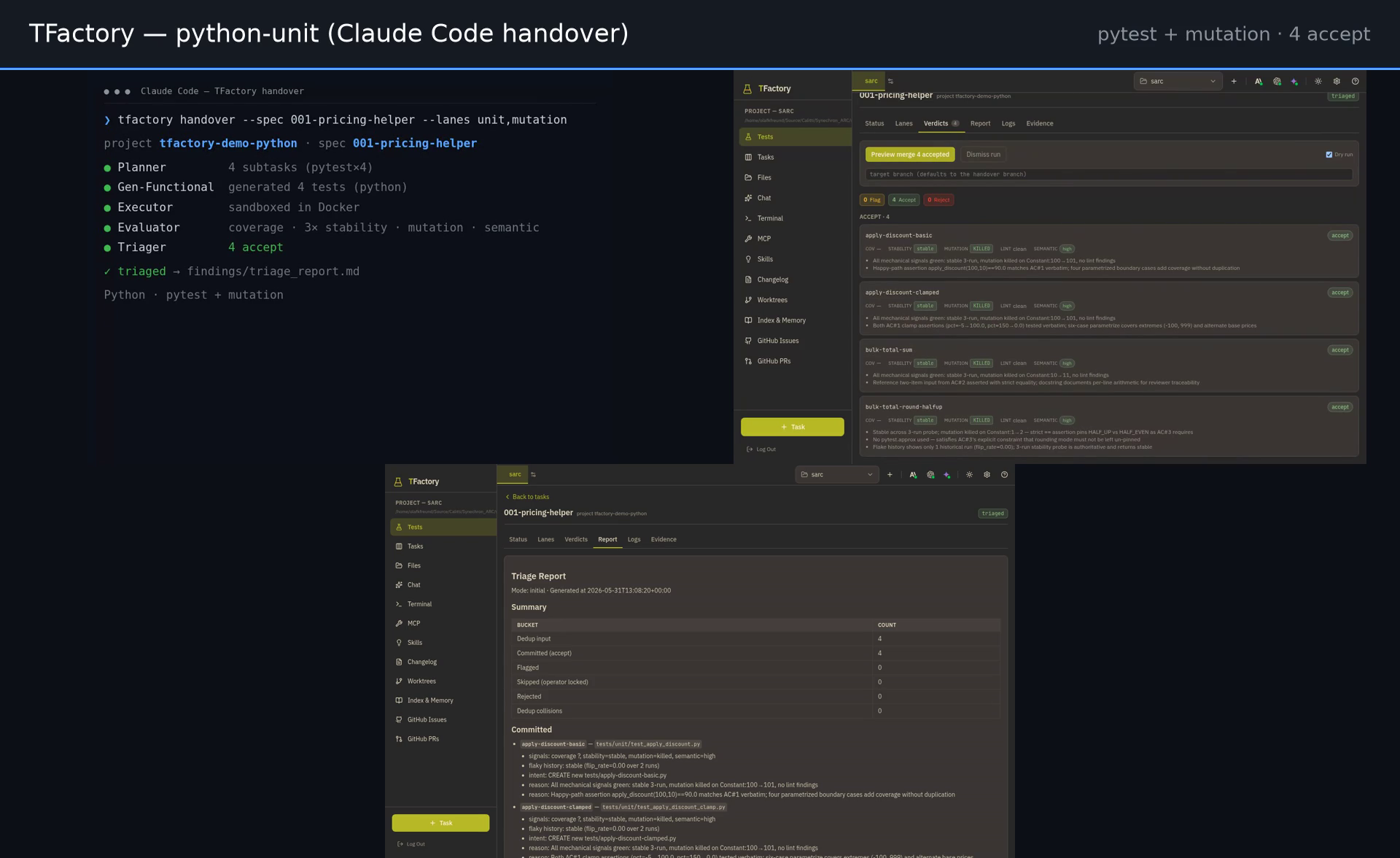
Task: Filter verdicts by the 0 Reject chip
Action: pyautogui.click(x=938, y=200)
